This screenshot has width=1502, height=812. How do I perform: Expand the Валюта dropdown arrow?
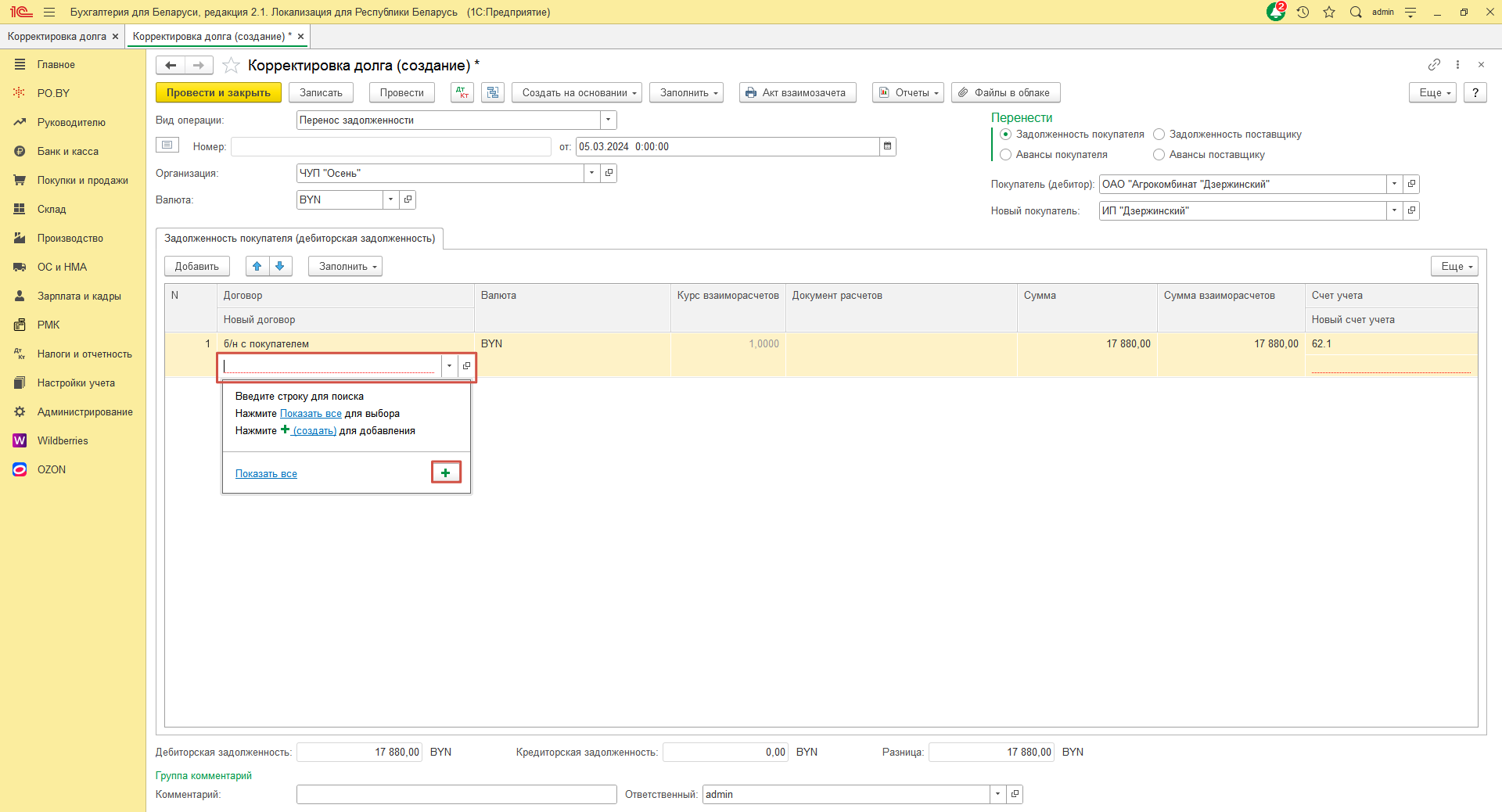point(391,199)
